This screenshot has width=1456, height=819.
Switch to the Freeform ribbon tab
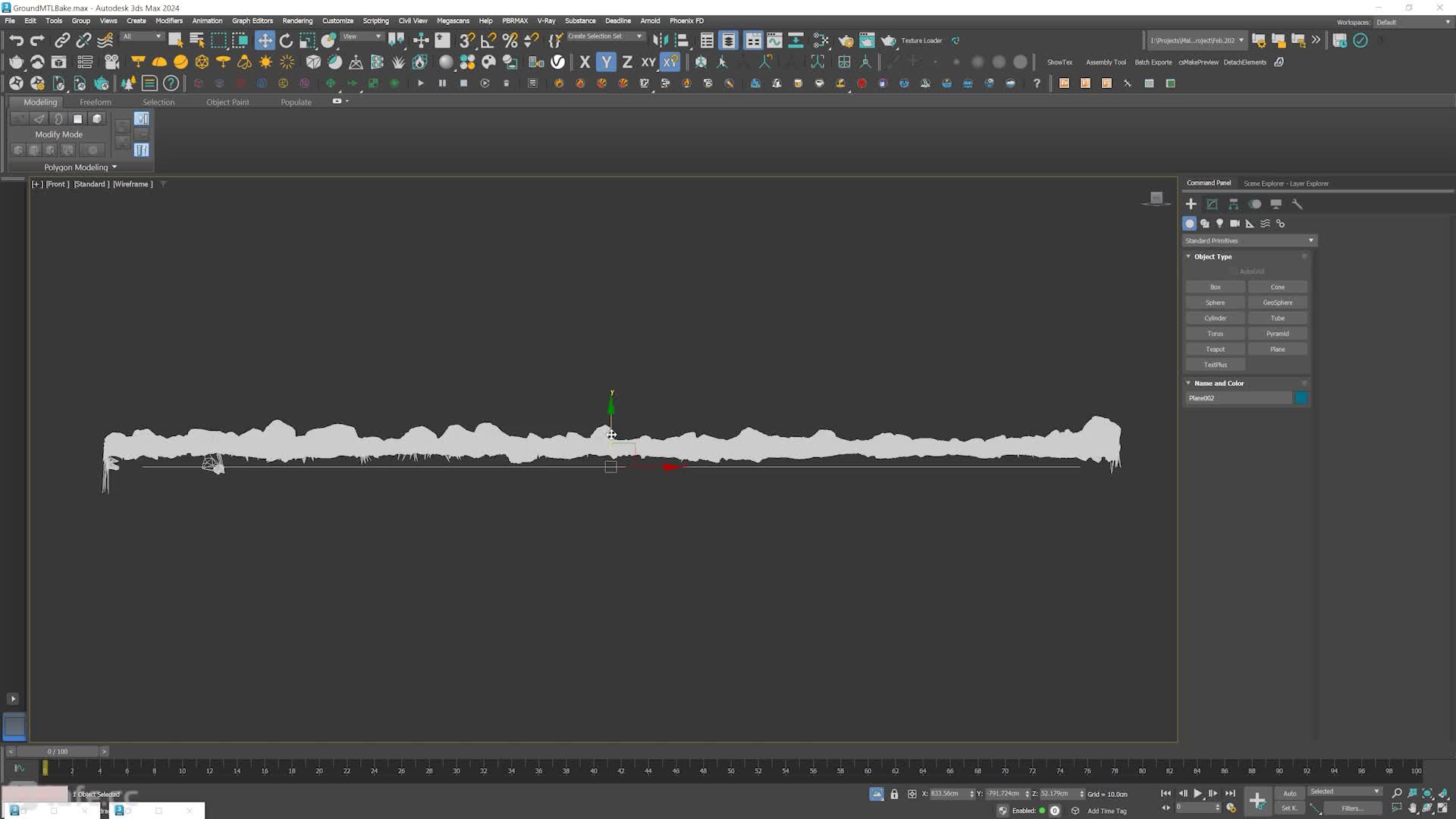click(x=96, y=102)
